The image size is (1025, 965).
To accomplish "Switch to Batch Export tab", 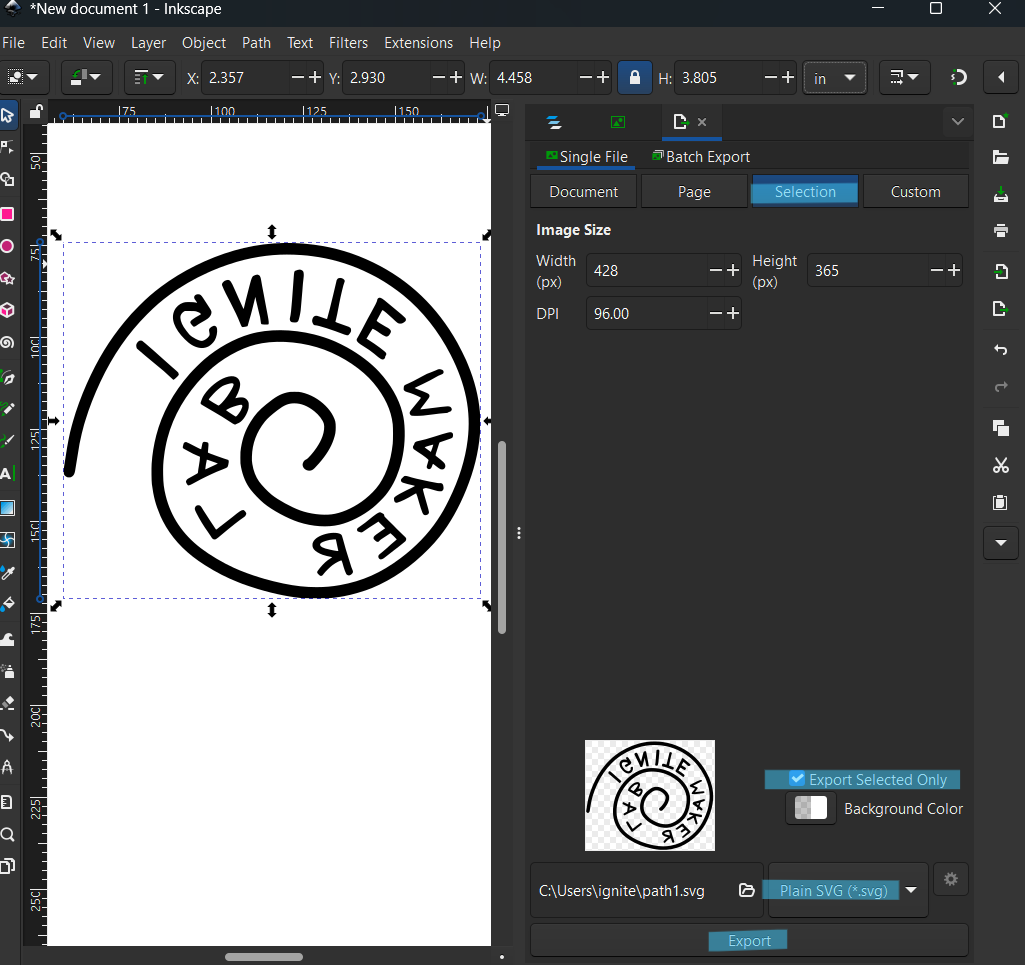I will pyautogui.click(x=701, y=157).
